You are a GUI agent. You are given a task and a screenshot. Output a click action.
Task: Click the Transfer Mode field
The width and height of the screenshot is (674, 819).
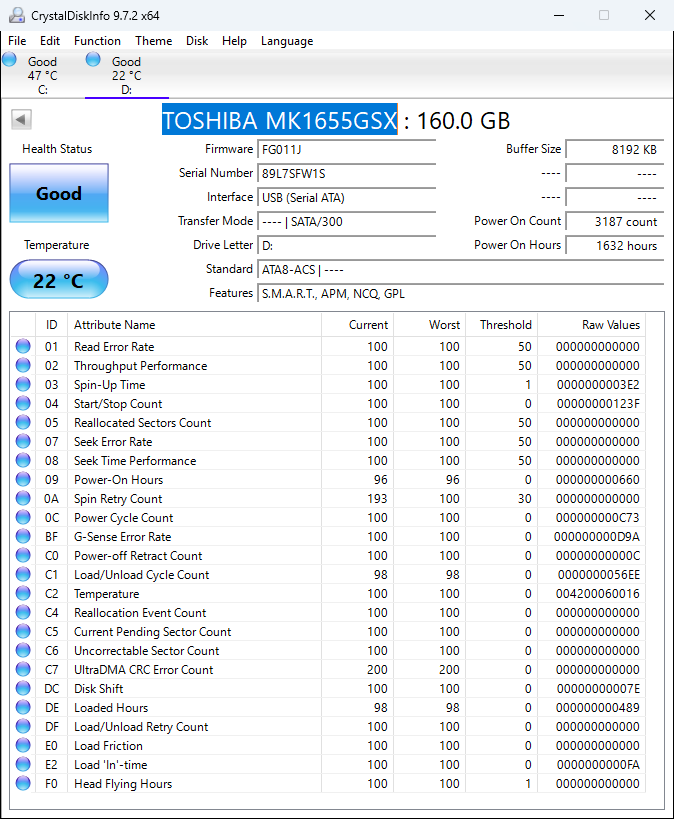tap(346, 222)
